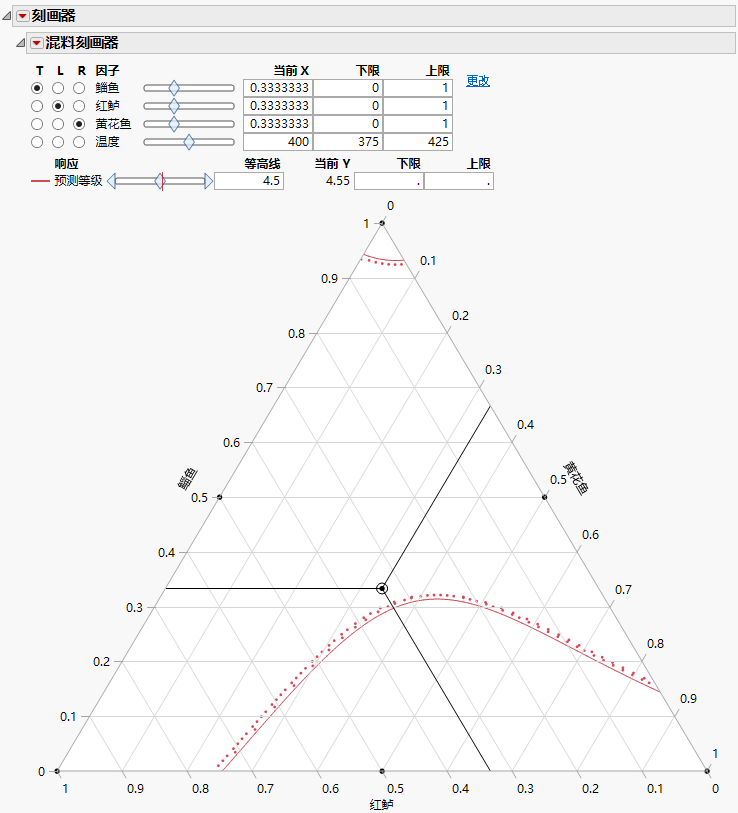Image resolution: width=738 pixels, height=813 pixels.
Task: Click the 混料刻画器 title text
Action: tap(82, 43)
